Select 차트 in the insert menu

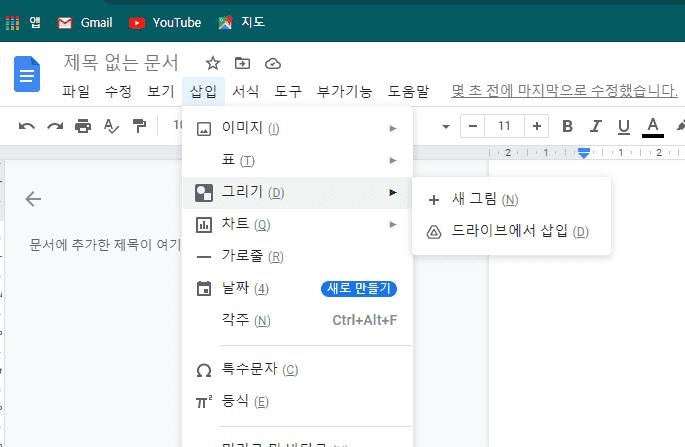298,225
